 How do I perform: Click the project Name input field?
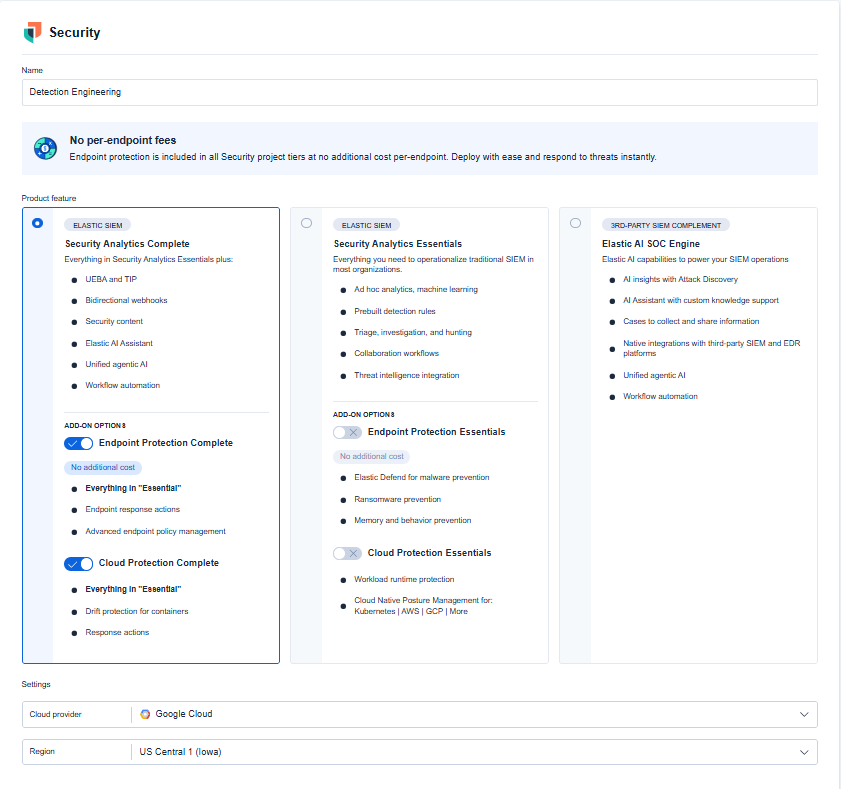click(x=419, y=92)
